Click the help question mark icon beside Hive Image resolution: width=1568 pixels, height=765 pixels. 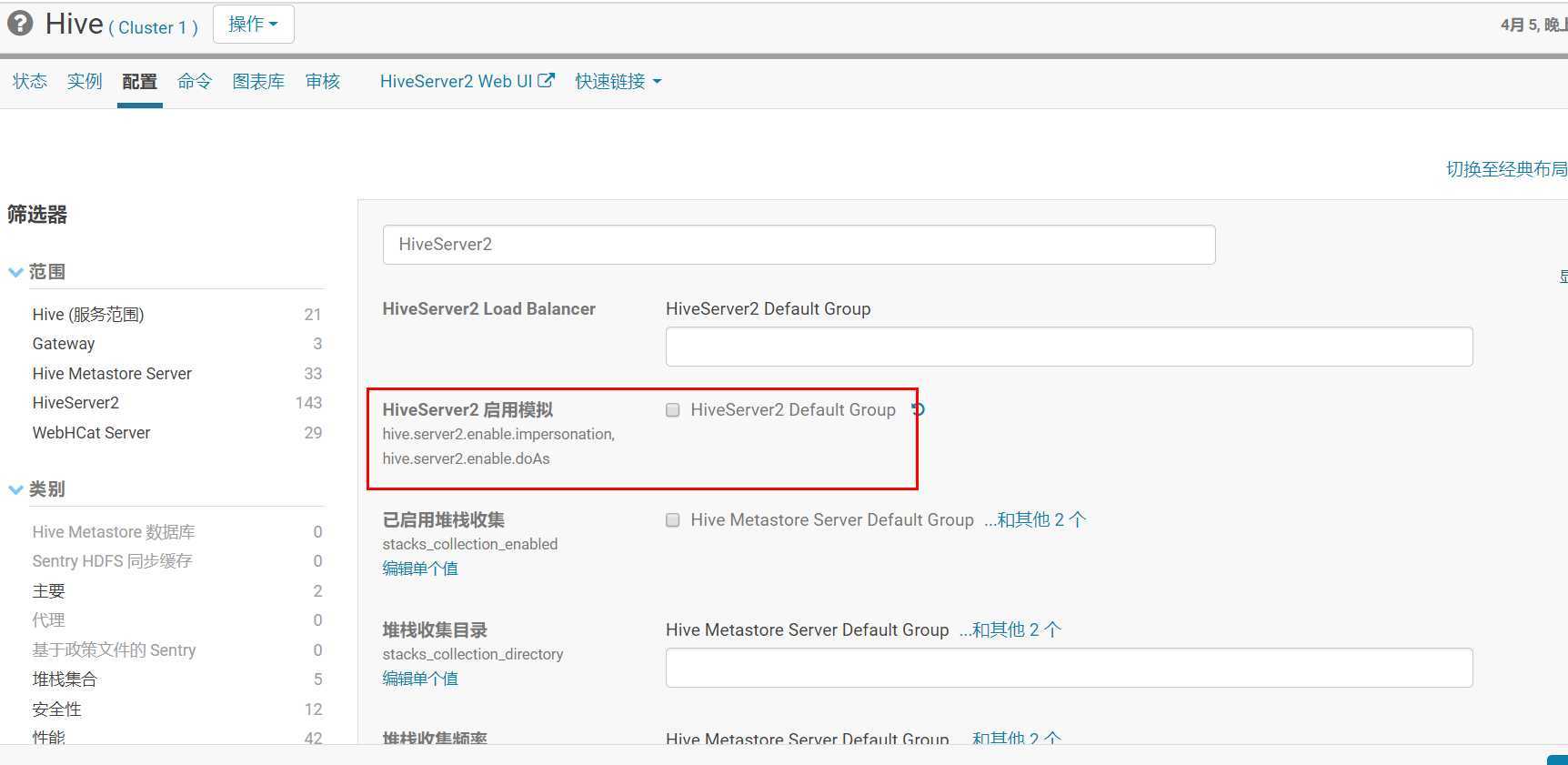click(x=20, y=24)
